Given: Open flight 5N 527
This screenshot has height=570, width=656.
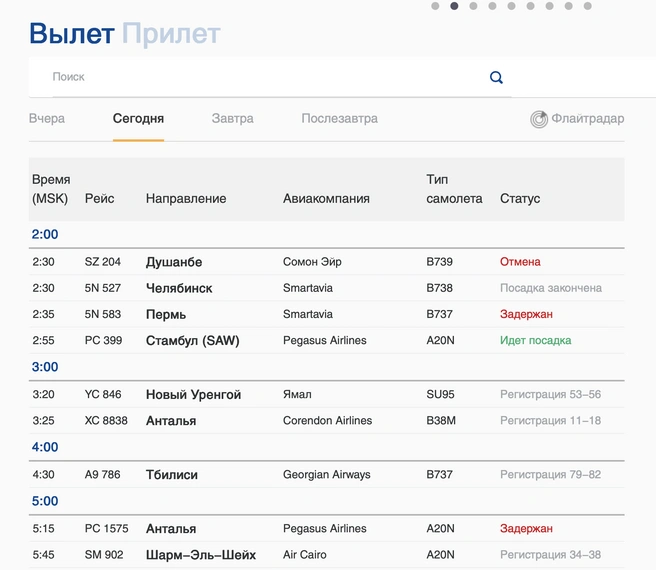Looking at the screenshot, I should pyautogui.click(x=102, y=288).
